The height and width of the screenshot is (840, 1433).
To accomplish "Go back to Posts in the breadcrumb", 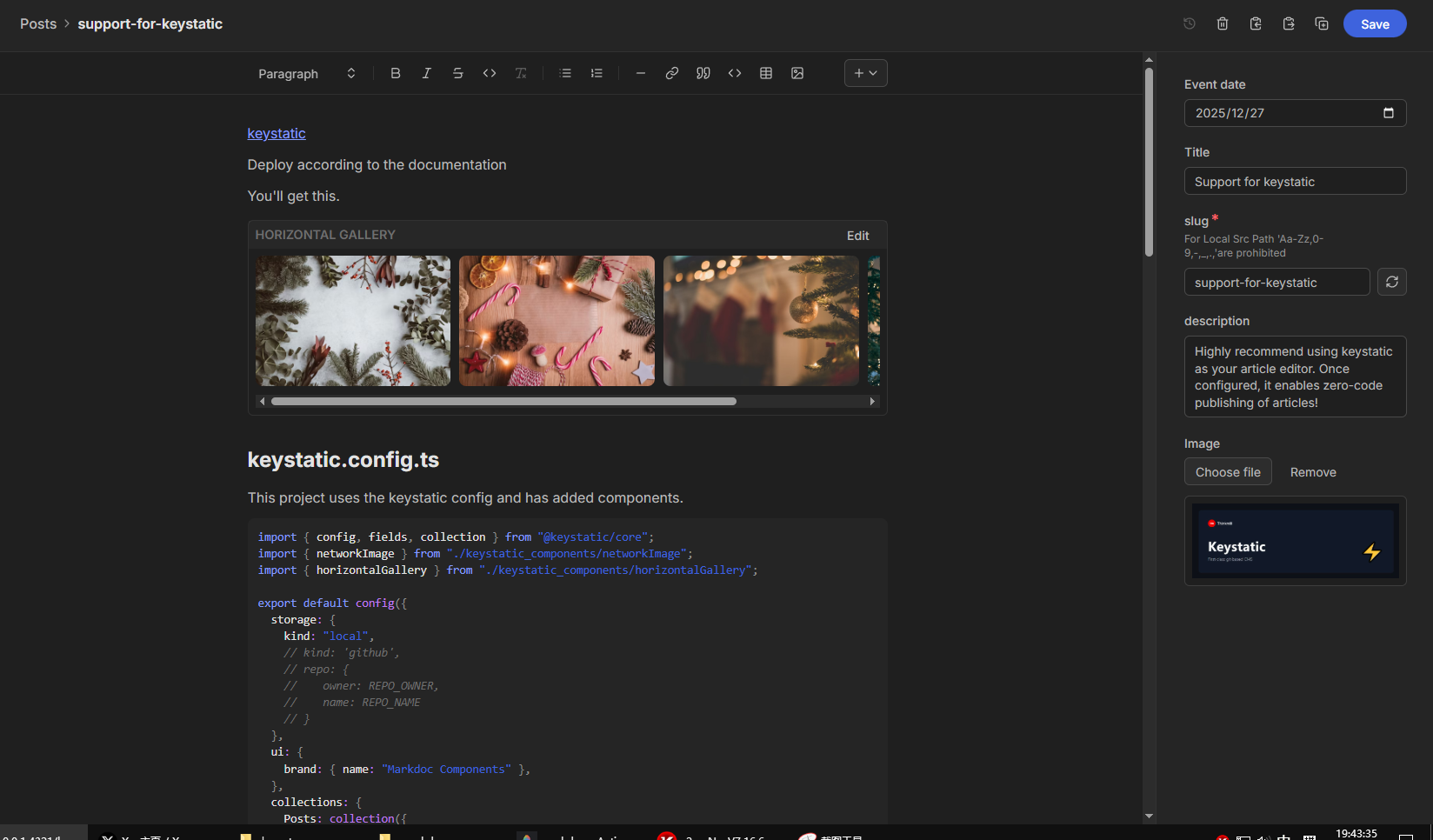I will coord(38,23).
